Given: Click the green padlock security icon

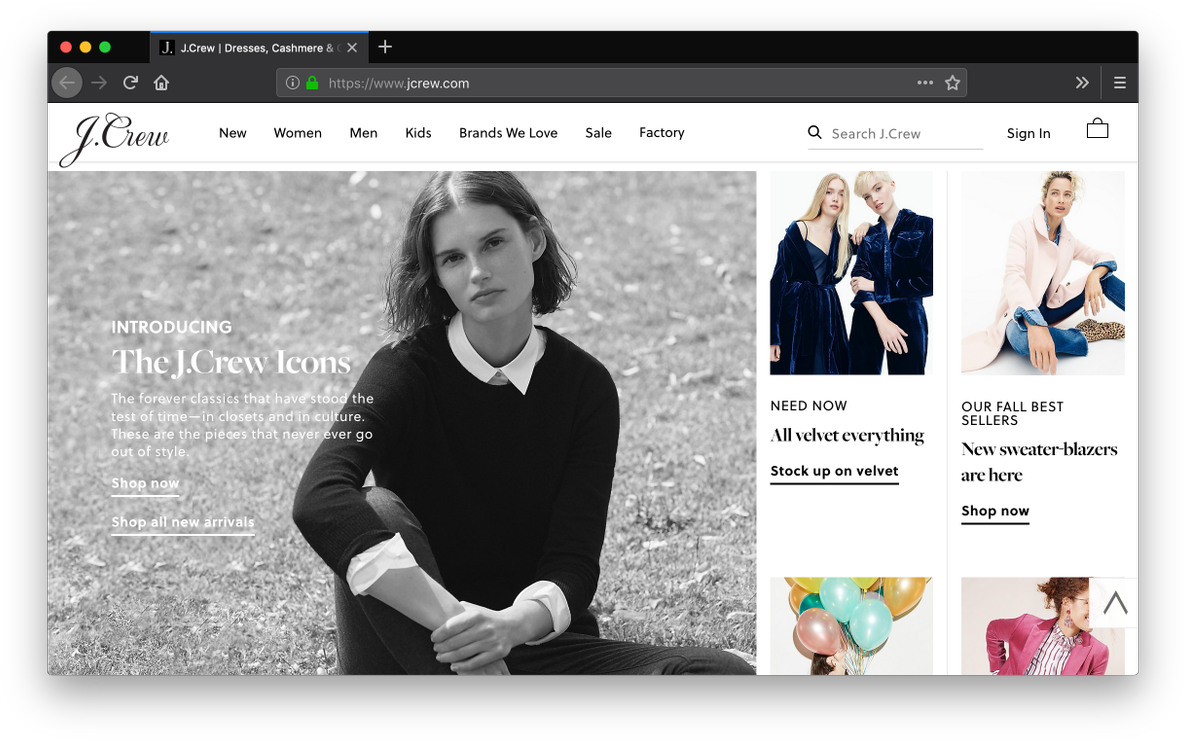Looking at the screenshot, I should 312,82.
